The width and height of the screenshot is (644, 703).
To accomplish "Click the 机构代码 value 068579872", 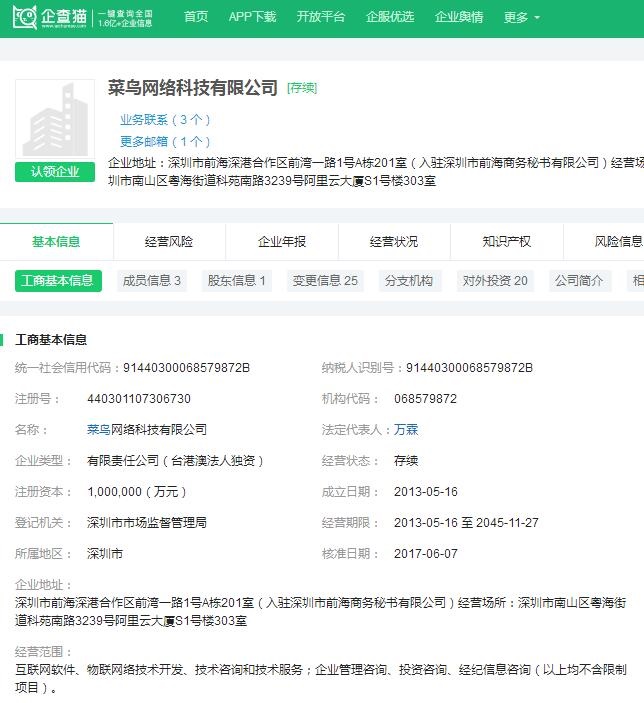I will [425, 399].
